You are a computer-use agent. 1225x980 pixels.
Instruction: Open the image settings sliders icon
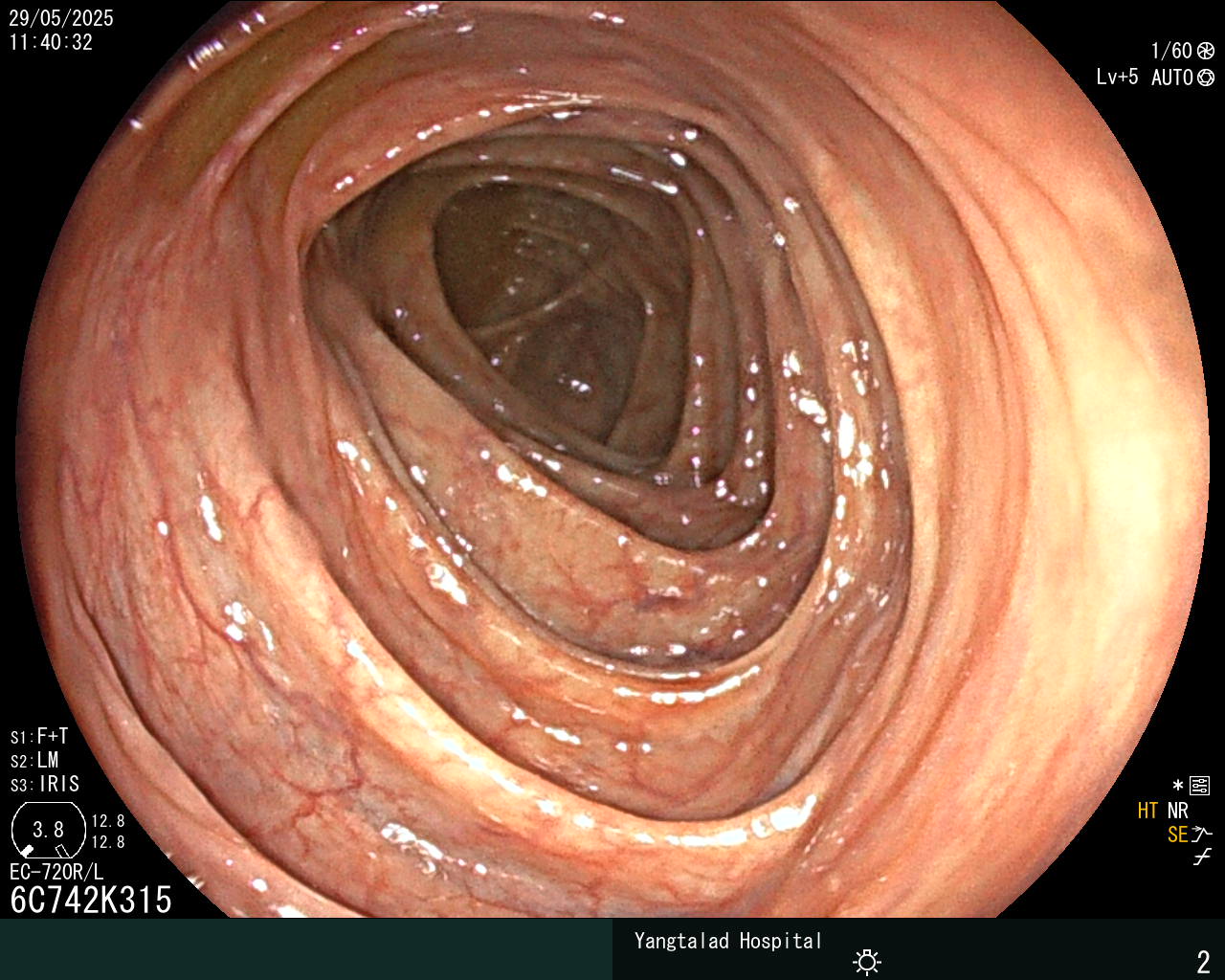pyautogui.click(x=1199, y=787)
